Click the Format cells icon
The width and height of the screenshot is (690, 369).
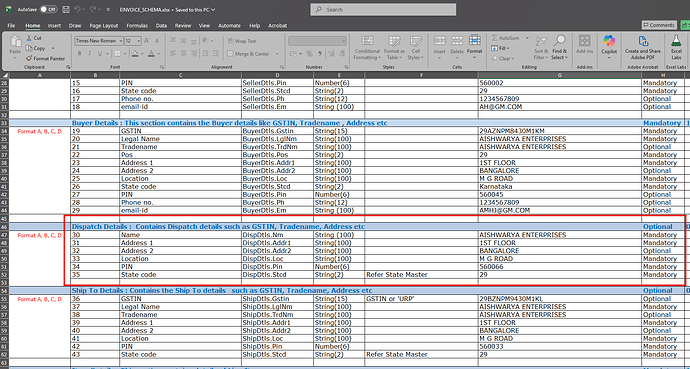[474, 40]
